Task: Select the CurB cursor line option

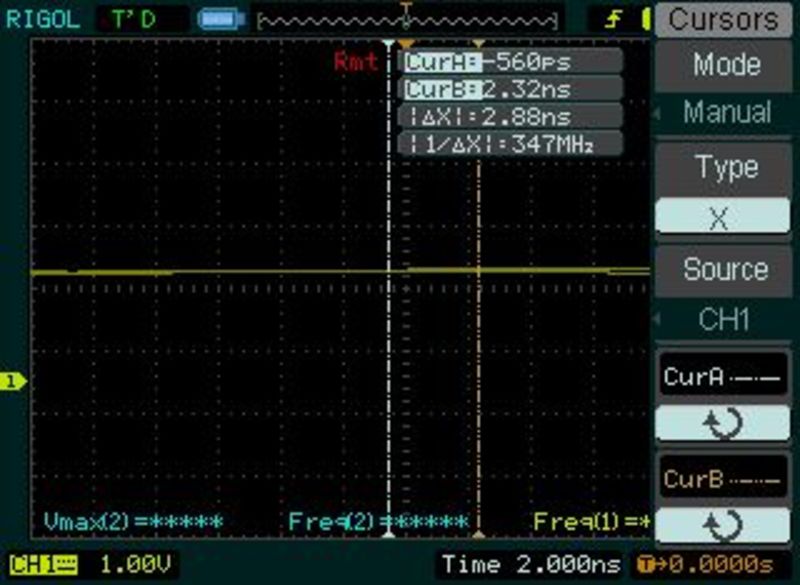Action: click(721, 479)
